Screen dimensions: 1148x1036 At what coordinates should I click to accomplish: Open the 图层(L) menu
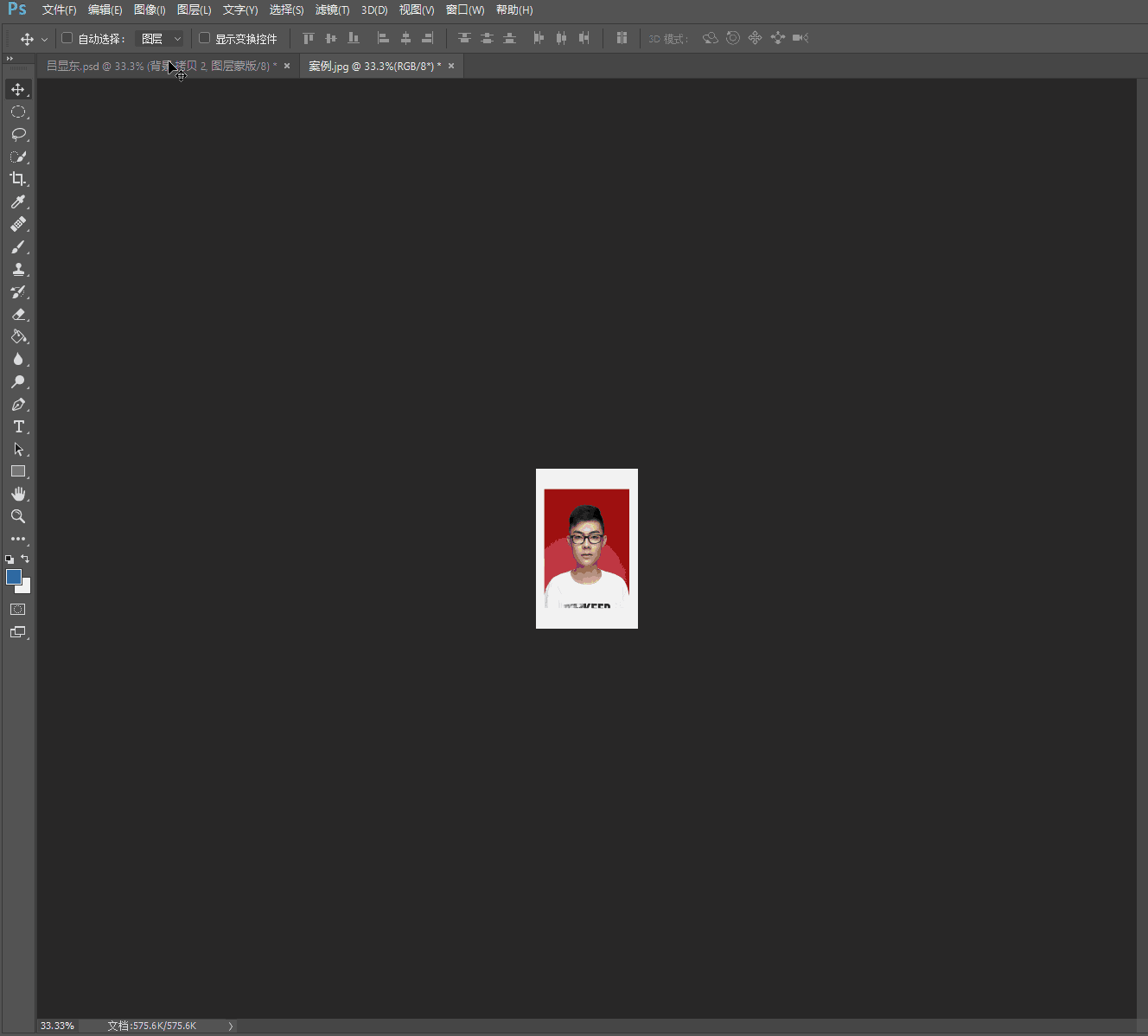point(194,10)
